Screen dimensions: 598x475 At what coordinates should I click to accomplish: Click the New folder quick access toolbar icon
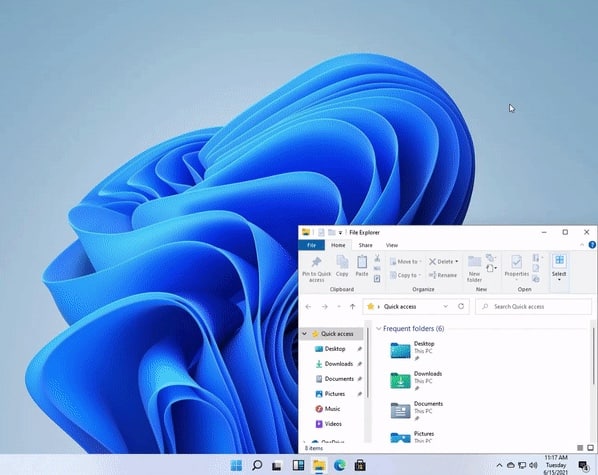click(x=331, y=232)
